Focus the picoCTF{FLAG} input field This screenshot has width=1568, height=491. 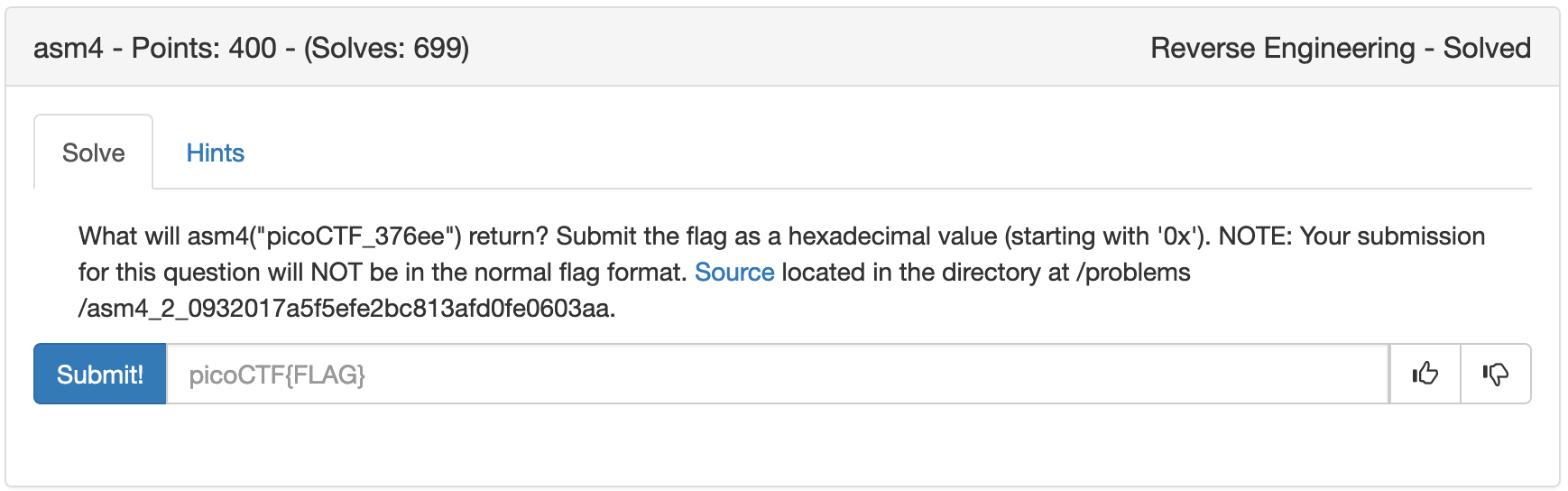click(x=776, y=375)
